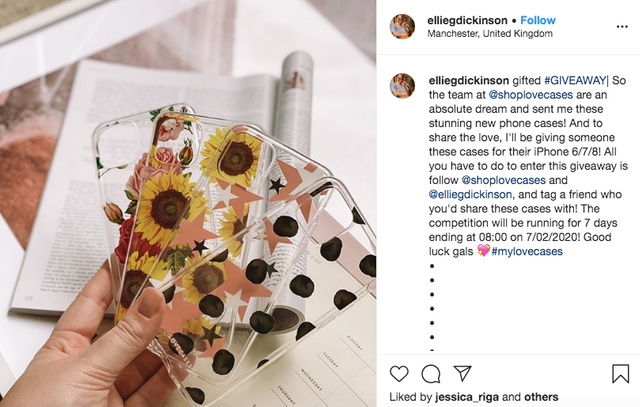
Task: Follow elliegdickinson
Action: pyautogui.click(x=538, y=20)
